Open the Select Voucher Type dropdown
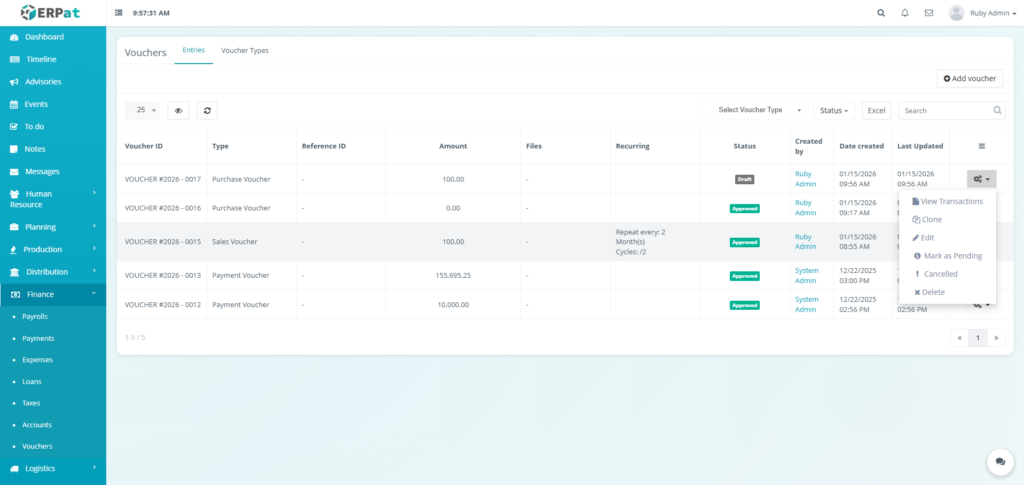The height and width of the screenshot is (485, 1024). click(x=755, y=110)
